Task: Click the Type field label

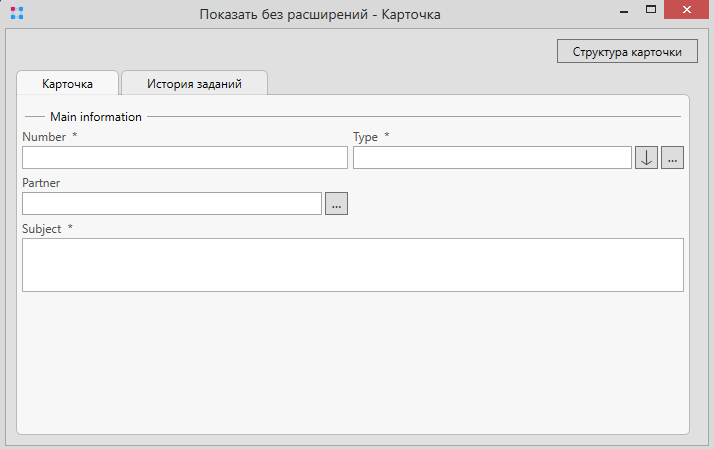Action: click(x=365, y=137)
